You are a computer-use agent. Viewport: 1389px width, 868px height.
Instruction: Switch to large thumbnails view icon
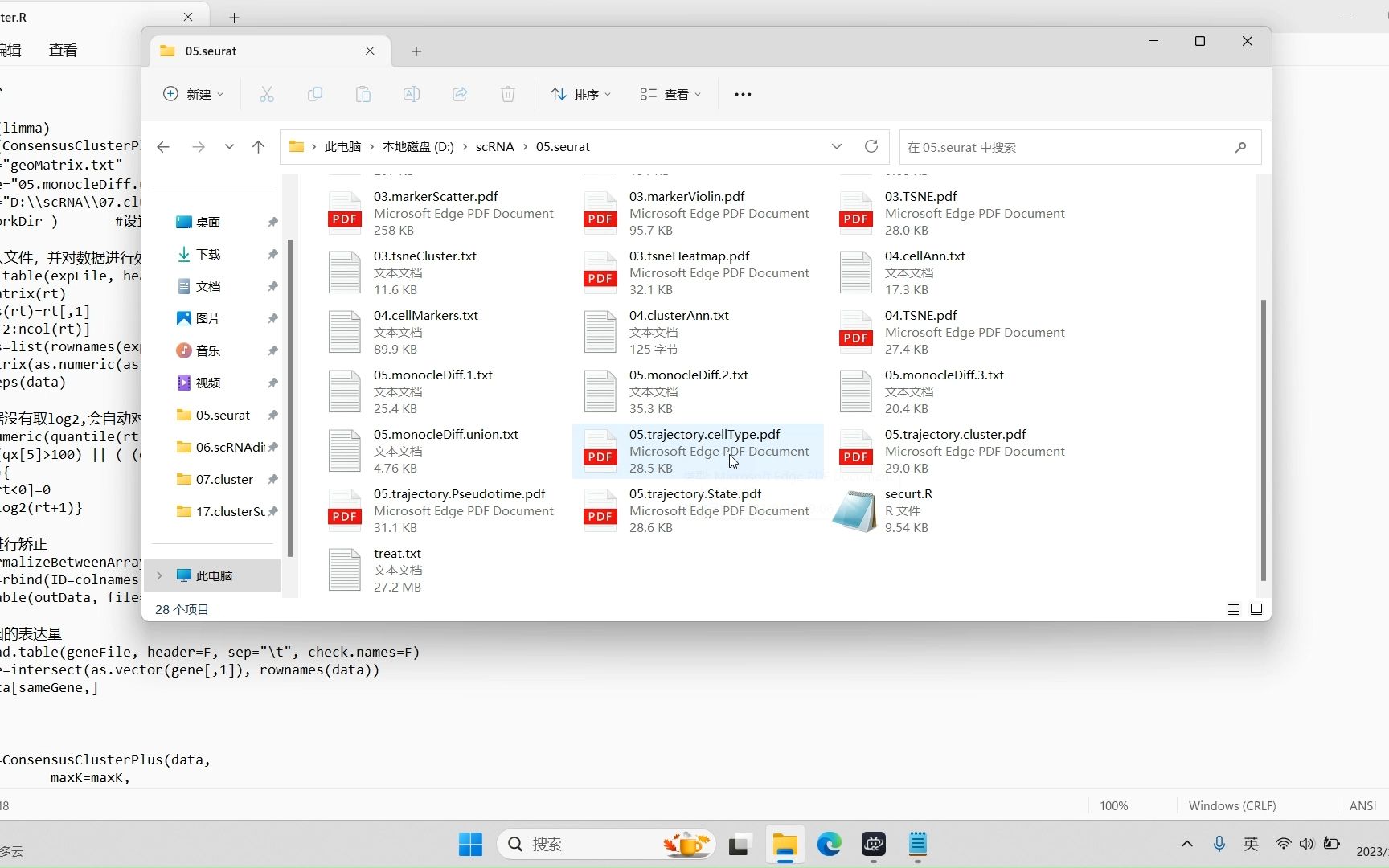(x=1256, y=609)
